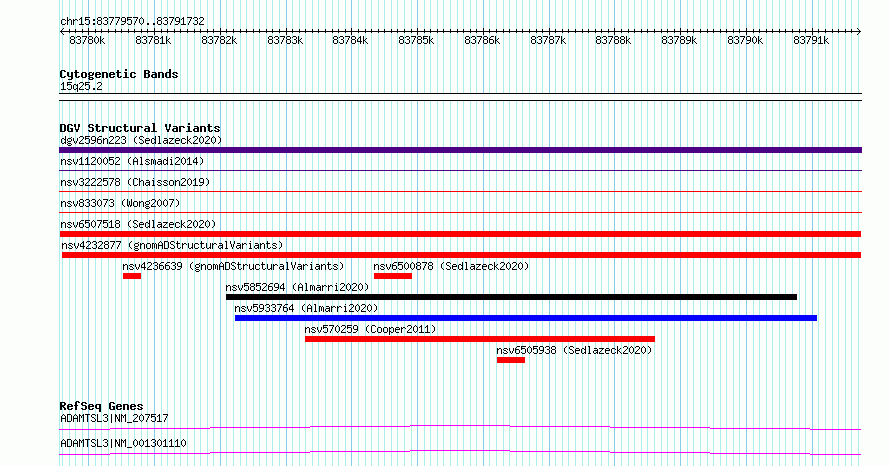Select the short red nsv4236639 bar

point(132,276)
